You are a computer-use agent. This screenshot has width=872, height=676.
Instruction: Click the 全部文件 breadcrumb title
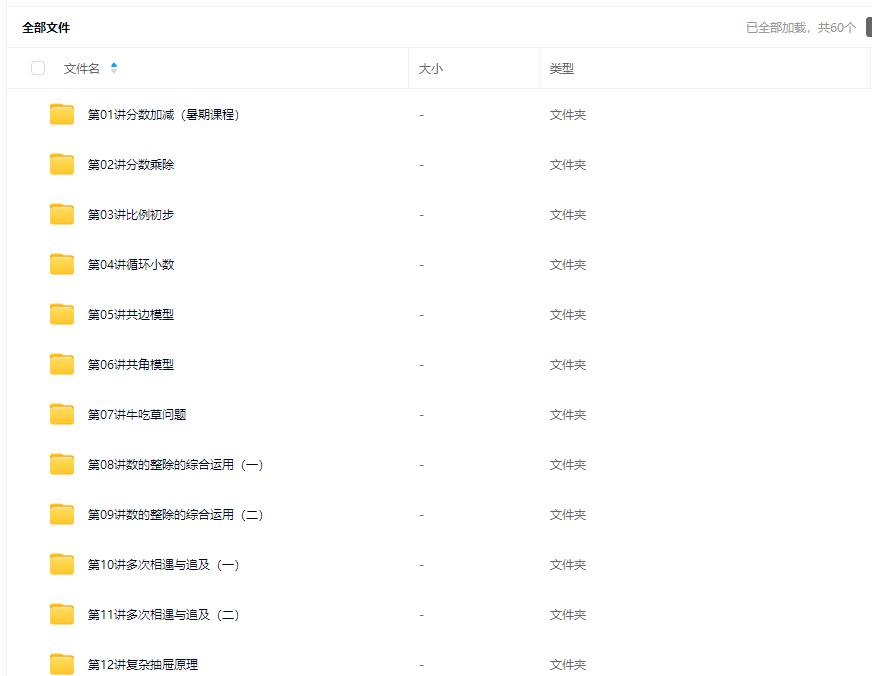[46, 28]
